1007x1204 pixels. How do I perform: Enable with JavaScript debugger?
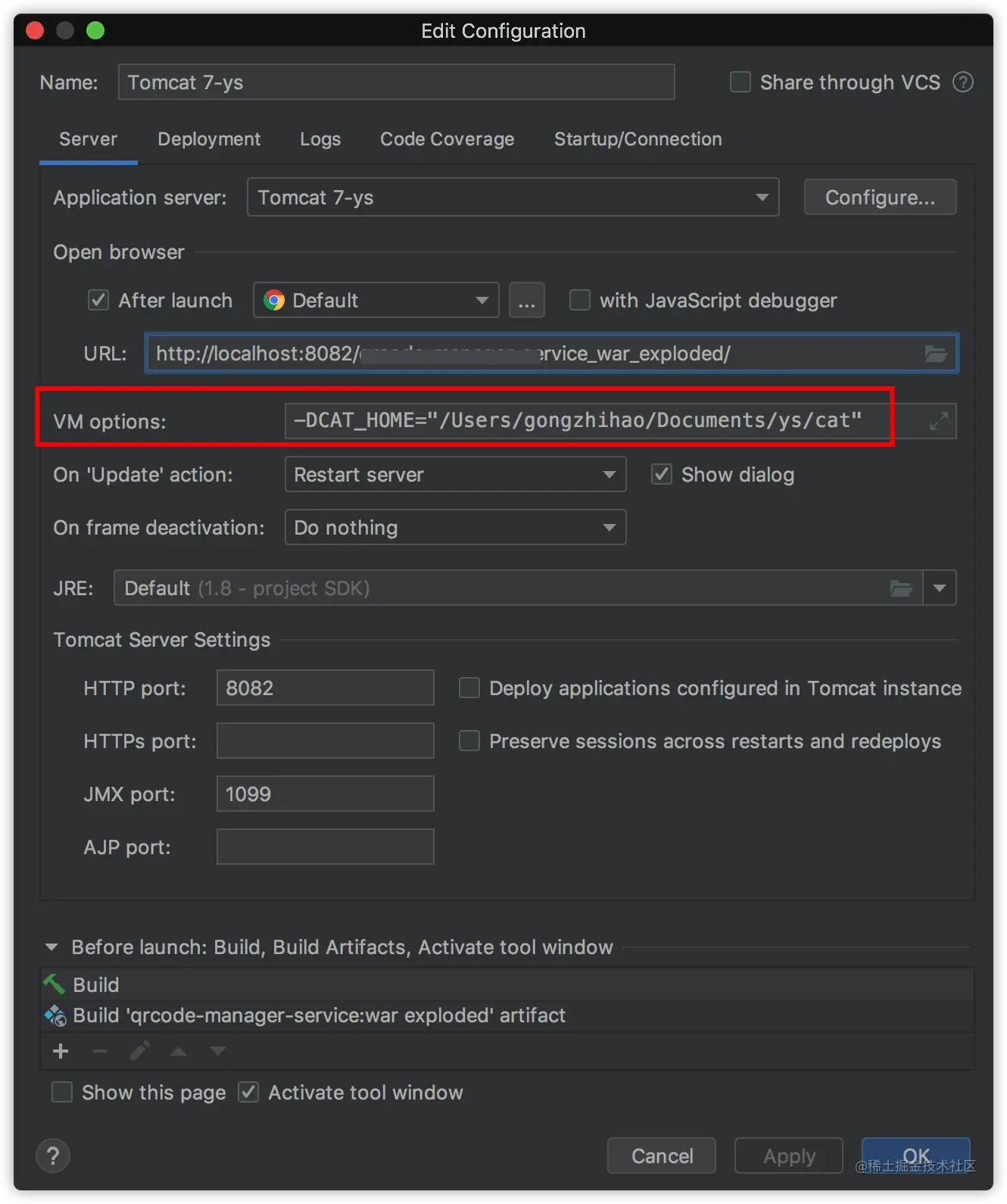(580, 301)
